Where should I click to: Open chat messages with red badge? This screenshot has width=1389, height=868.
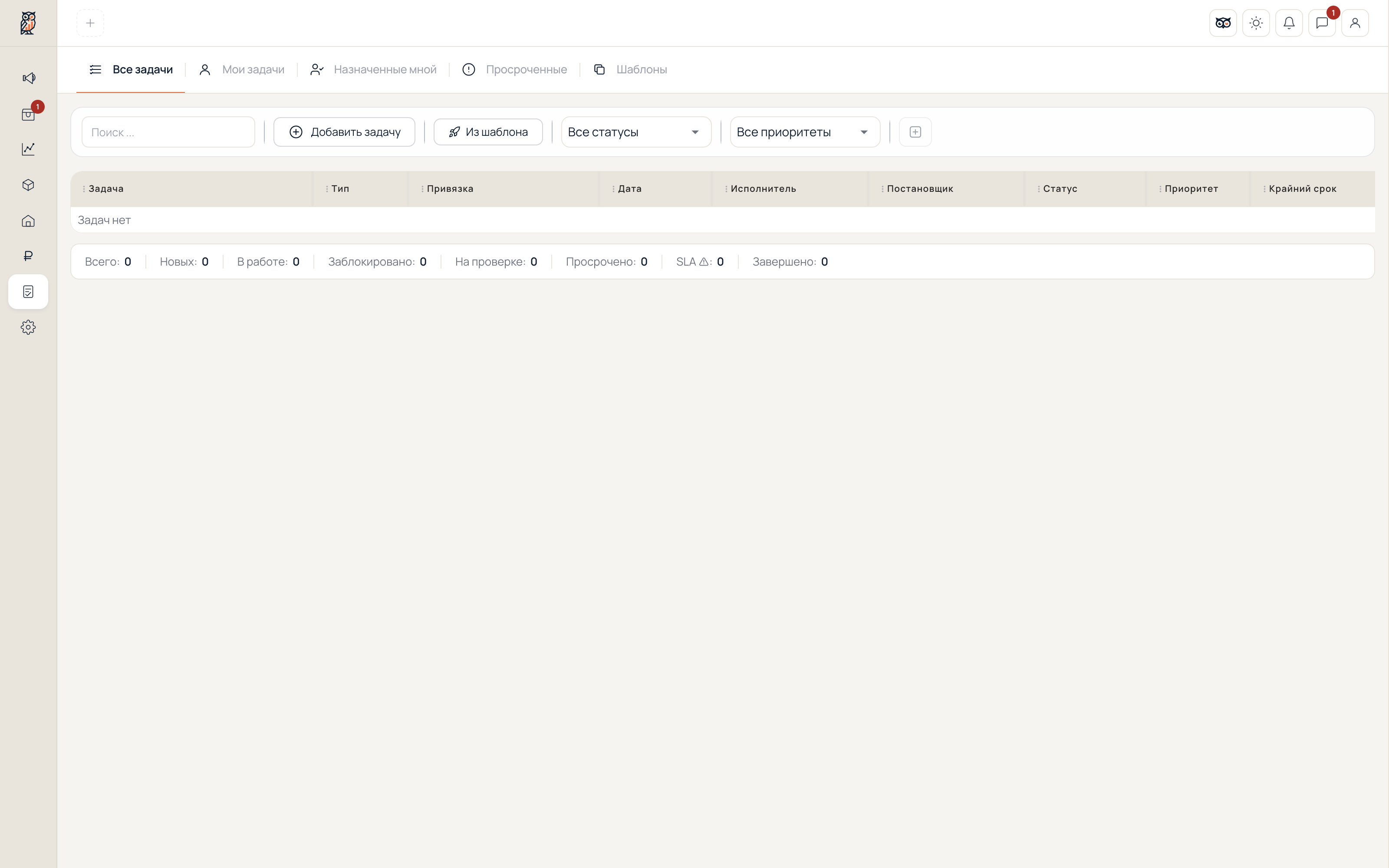click(1322, 23)
